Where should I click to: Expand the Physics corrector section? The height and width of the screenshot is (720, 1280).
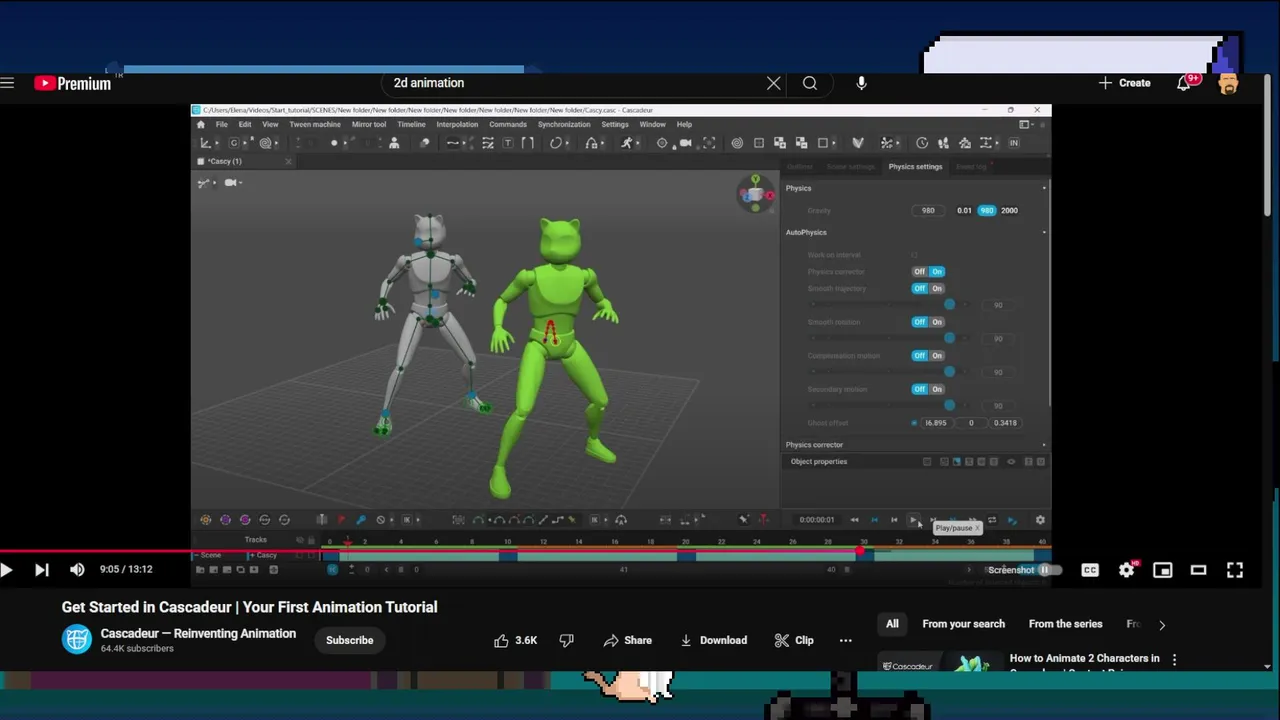click(1044, 445)
